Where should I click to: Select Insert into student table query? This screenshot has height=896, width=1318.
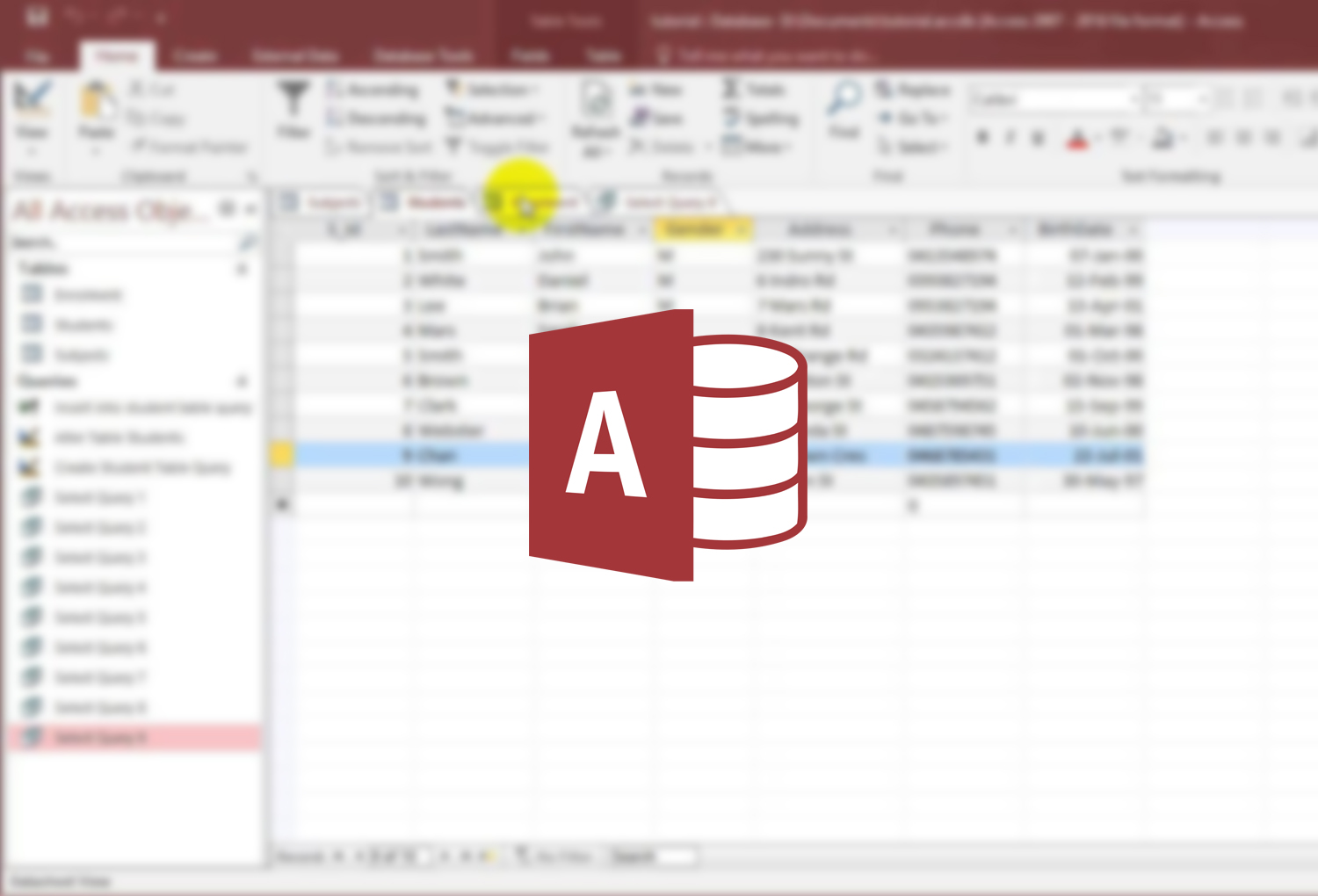[135, 408]
